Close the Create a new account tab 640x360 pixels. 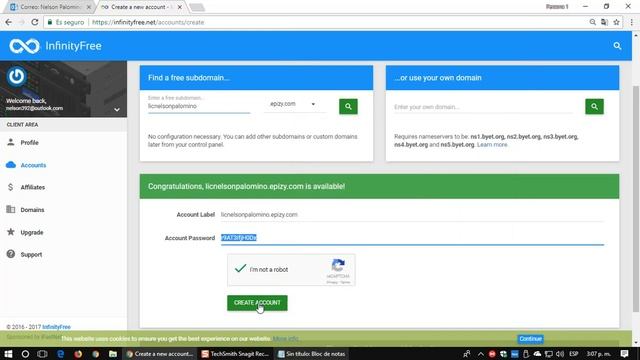pos(180,7)
